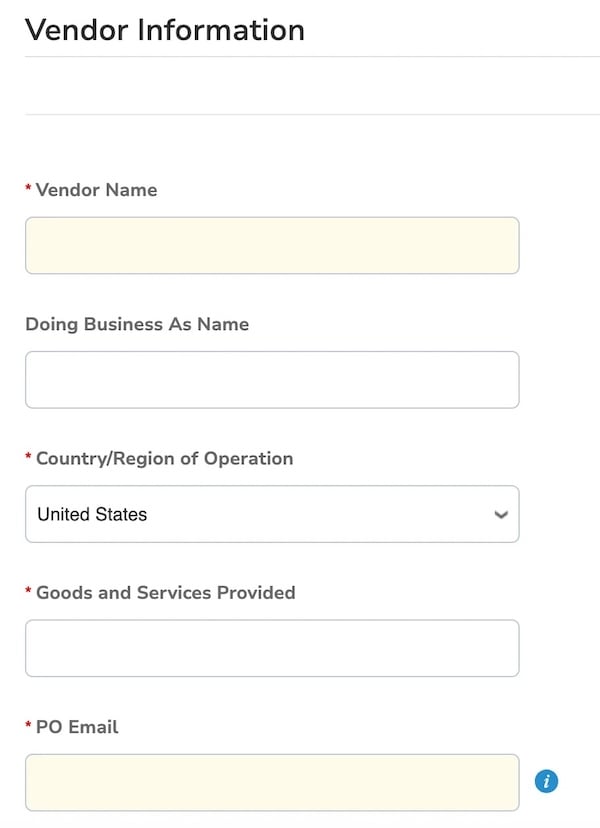Click the Goods and Services Provided label
This screenshot has height=828, width=600.
coord(165,592)
